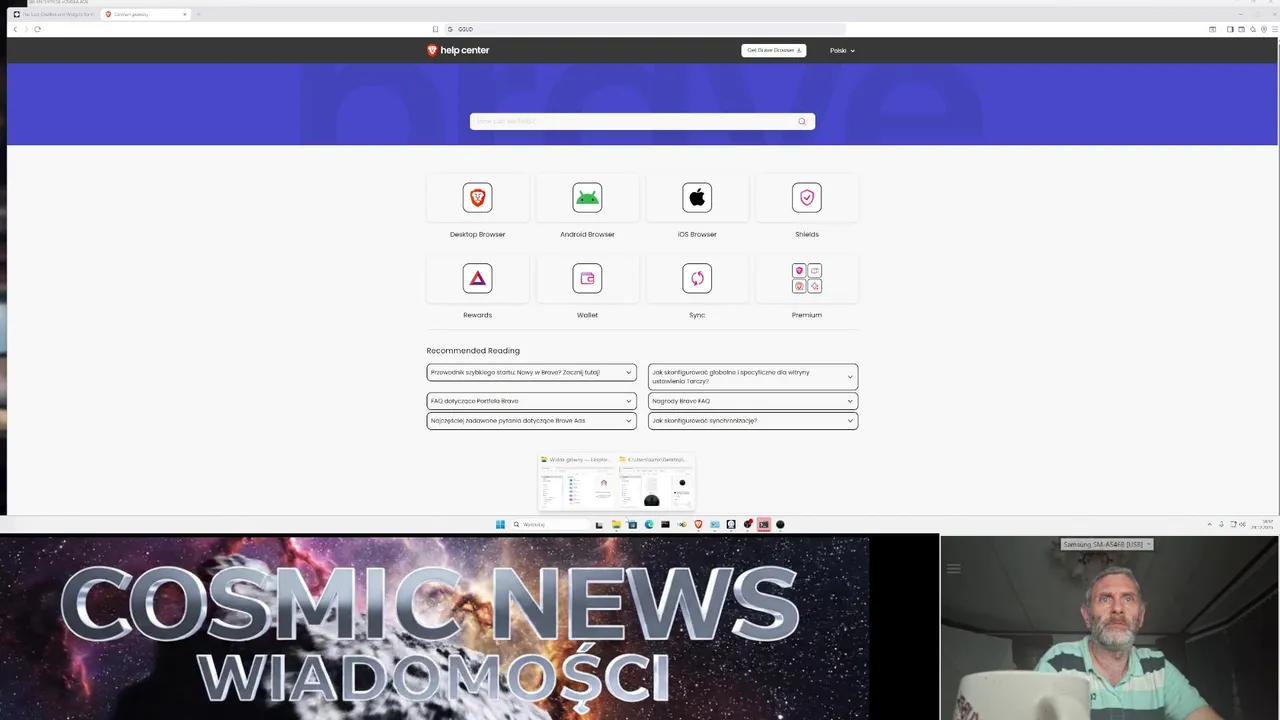Expand 'Najczęściej zadawane pytania dotyczące Brave Ads'

point(531,421)
